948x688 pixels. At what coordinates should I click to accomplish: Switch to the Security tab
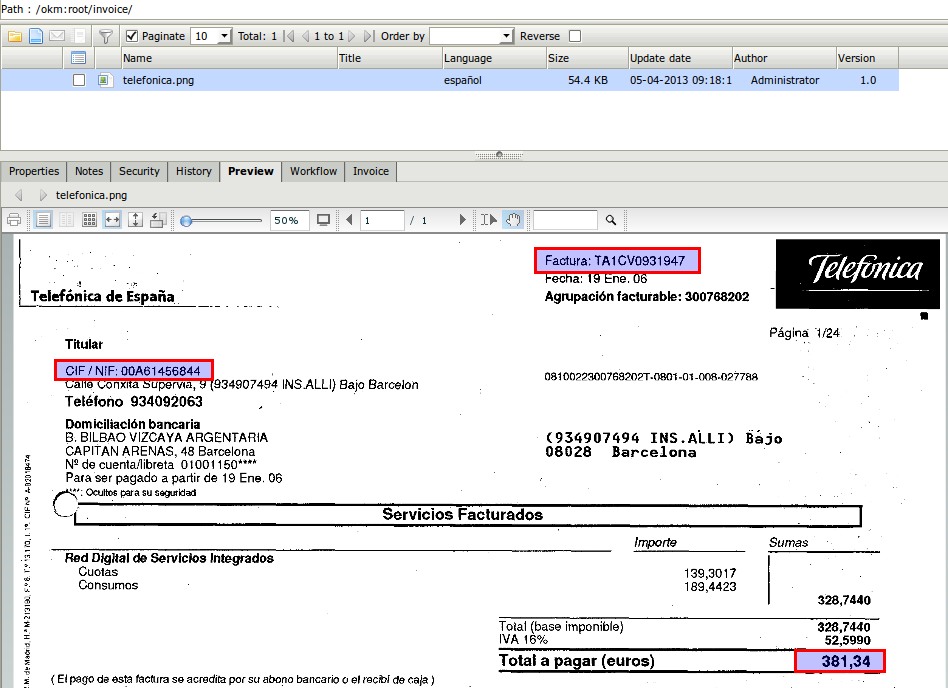tap(139, 171)
